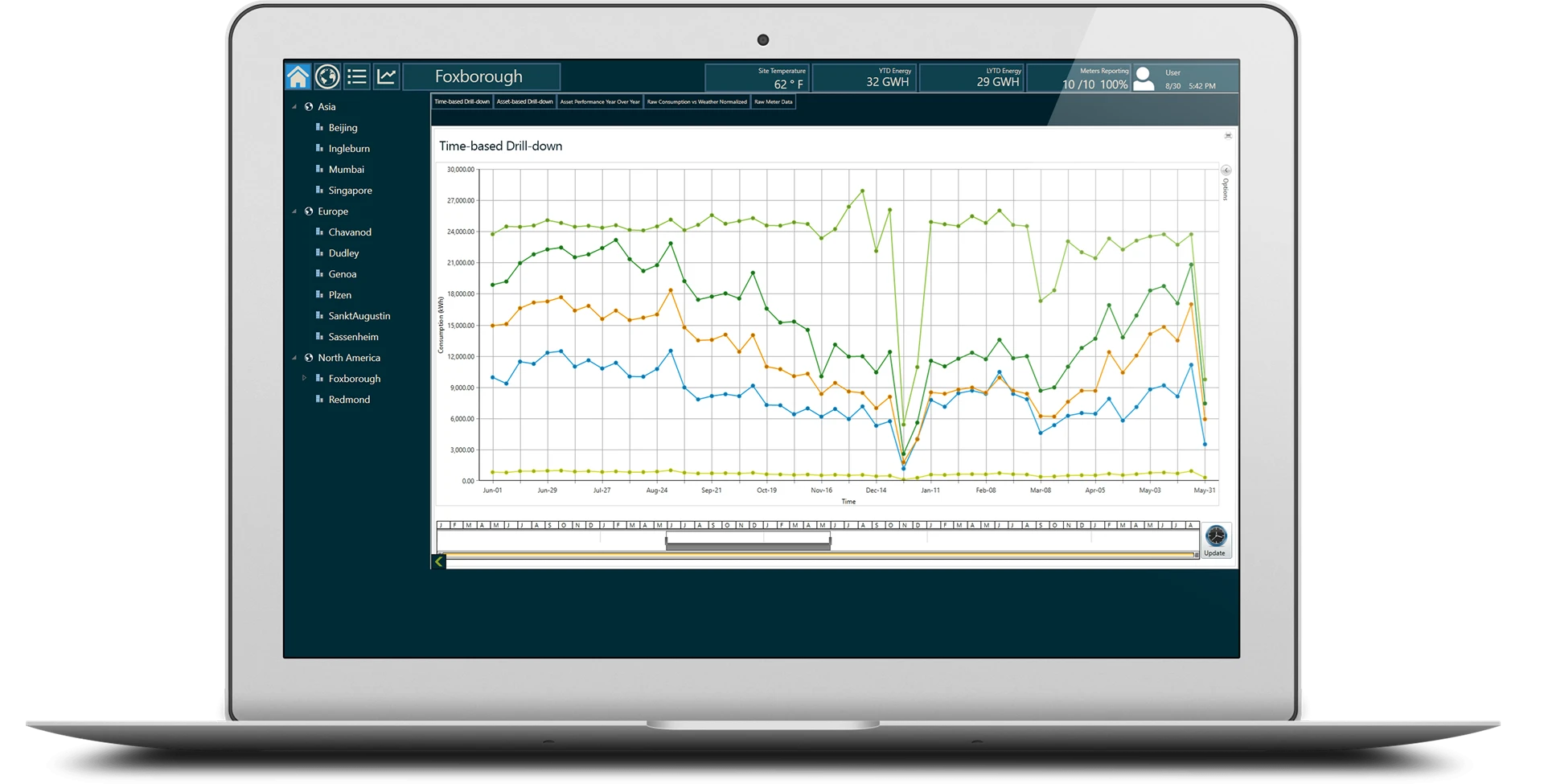Image resolution: width=1544 pixels, height=784 pixels.
Task: Open the globe map view icon
Action: [327, 77]
